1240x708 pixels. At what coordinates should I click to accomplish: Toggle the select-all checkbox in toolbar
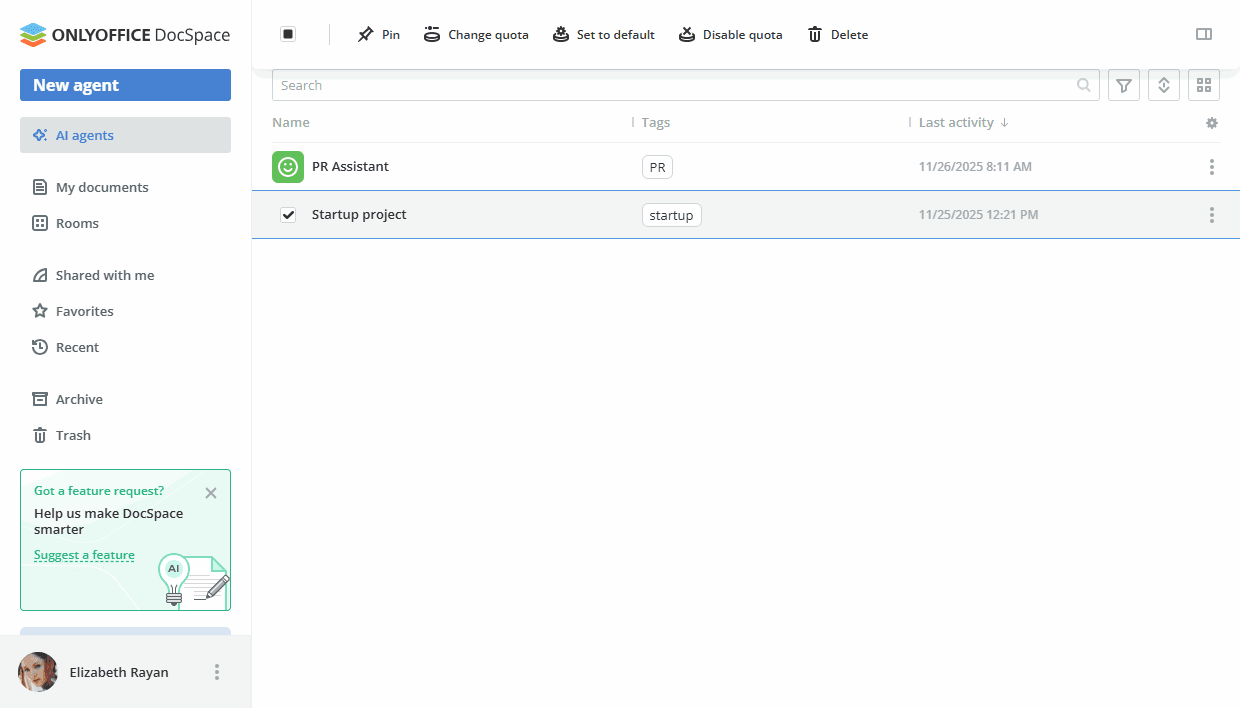pos(288,34)
